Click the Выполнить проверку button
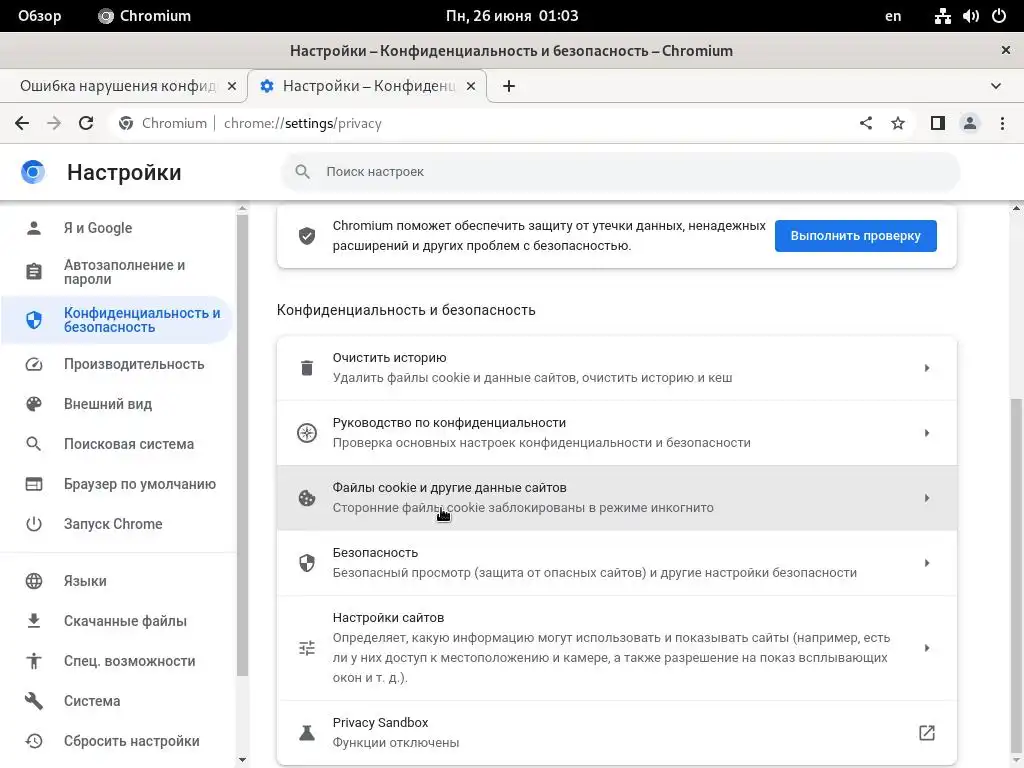 click(x=855, y=236)
